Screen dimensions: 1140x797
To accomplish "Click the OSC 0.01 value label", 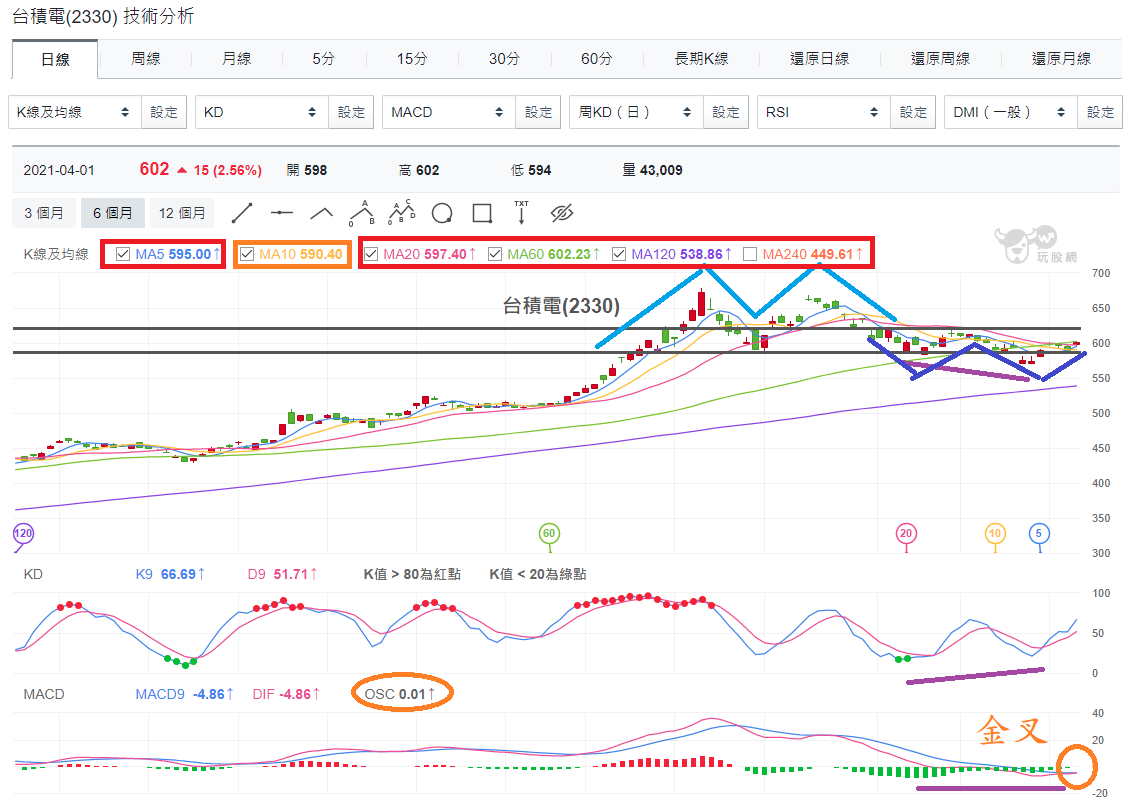I will pyautogui.click(x=399, y=694).
